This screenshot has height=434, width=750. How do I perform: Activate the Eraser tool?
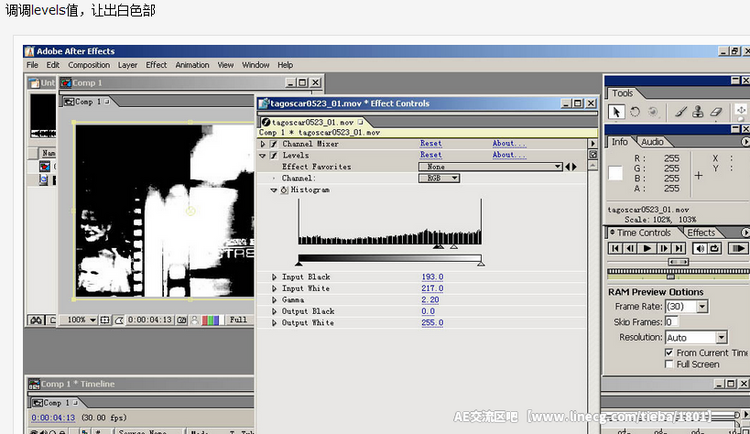tap(715, 112)
